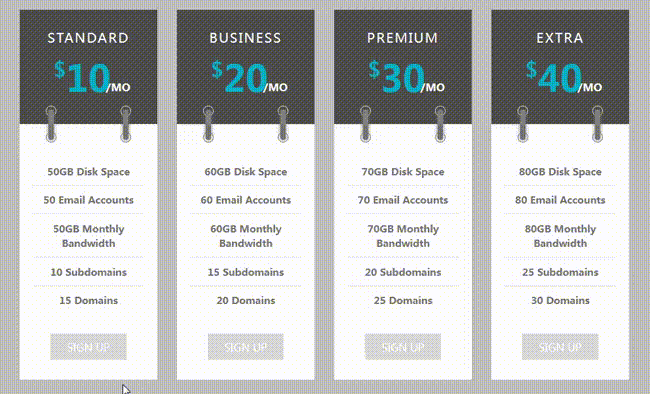Click the right binder ring on Business card
The image size is (650, 394).
[x=283, y=124]
